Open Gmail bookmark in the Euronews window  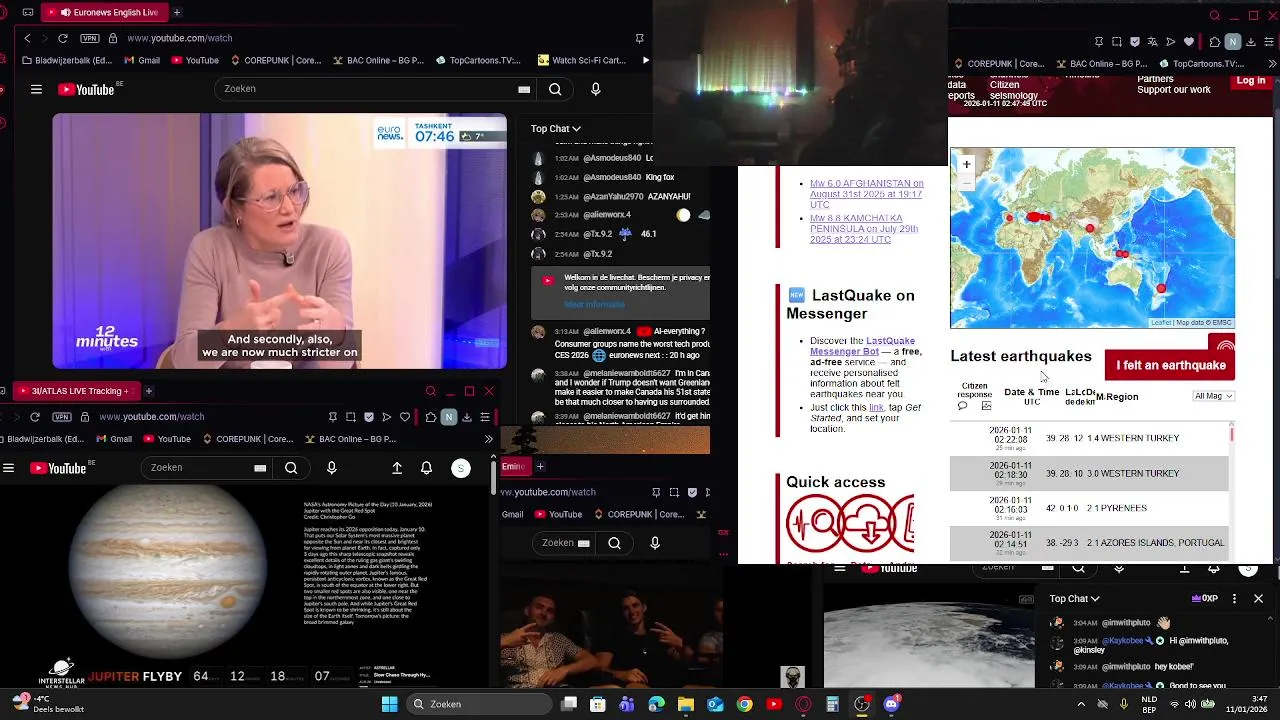click(141, 60)
